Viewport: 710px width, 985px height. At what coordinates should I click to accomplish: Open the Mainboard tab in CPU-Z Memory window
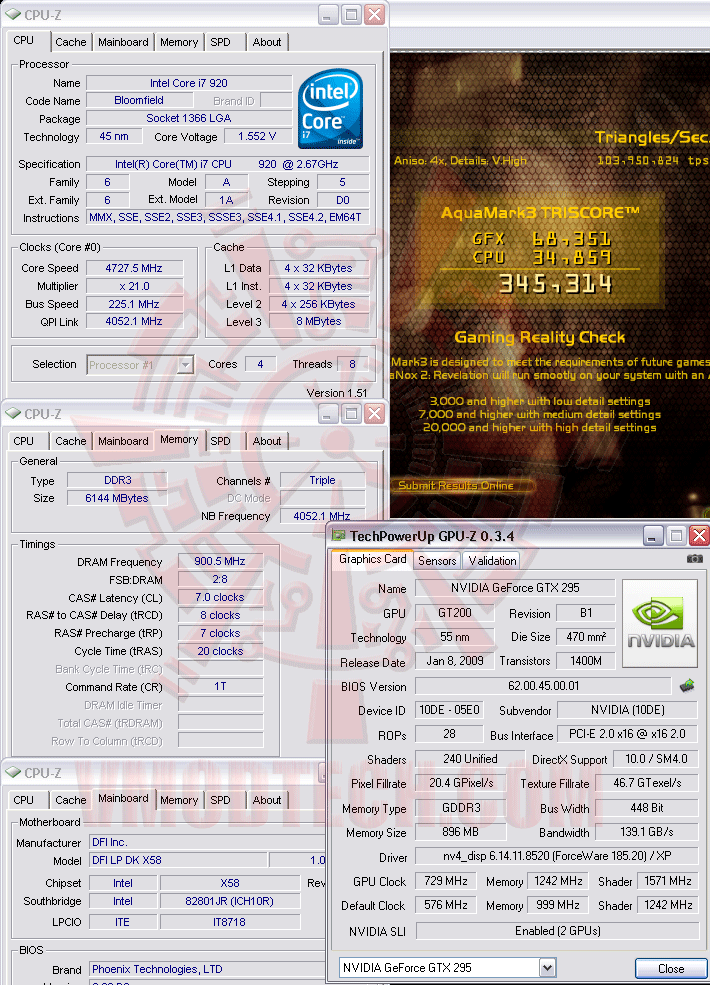coord(123,441)
